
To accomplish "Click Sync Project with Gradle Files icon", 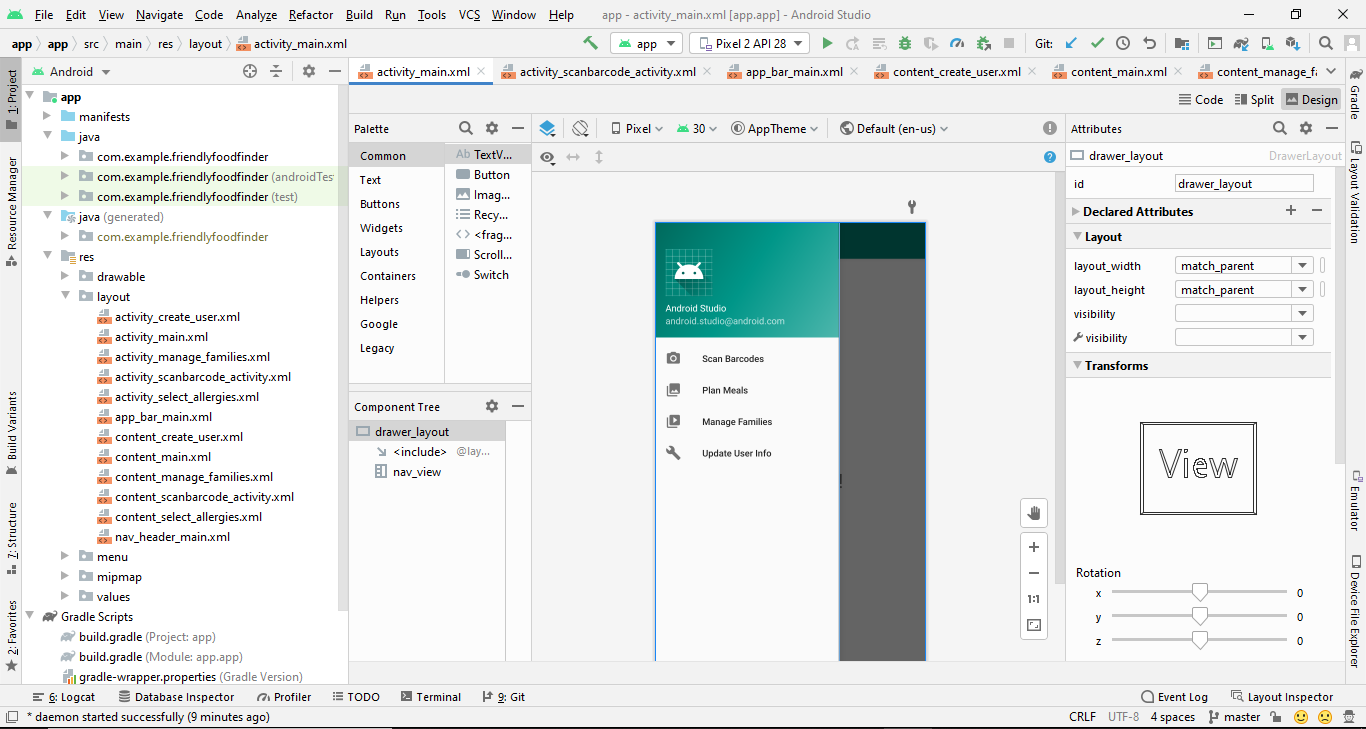I will tap(1241, 43).
